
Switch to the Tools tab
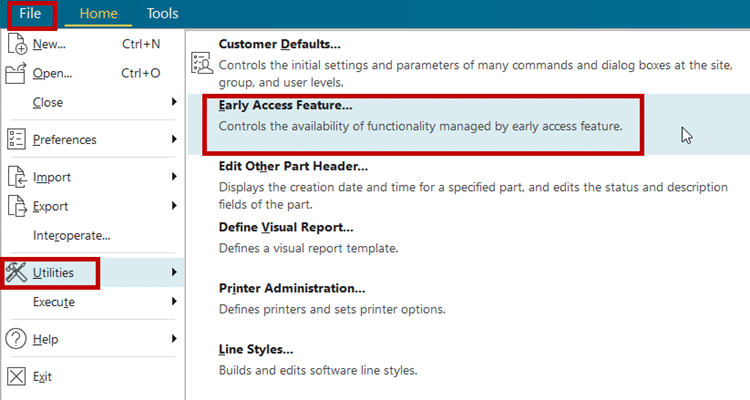click(x=162, y=14)
